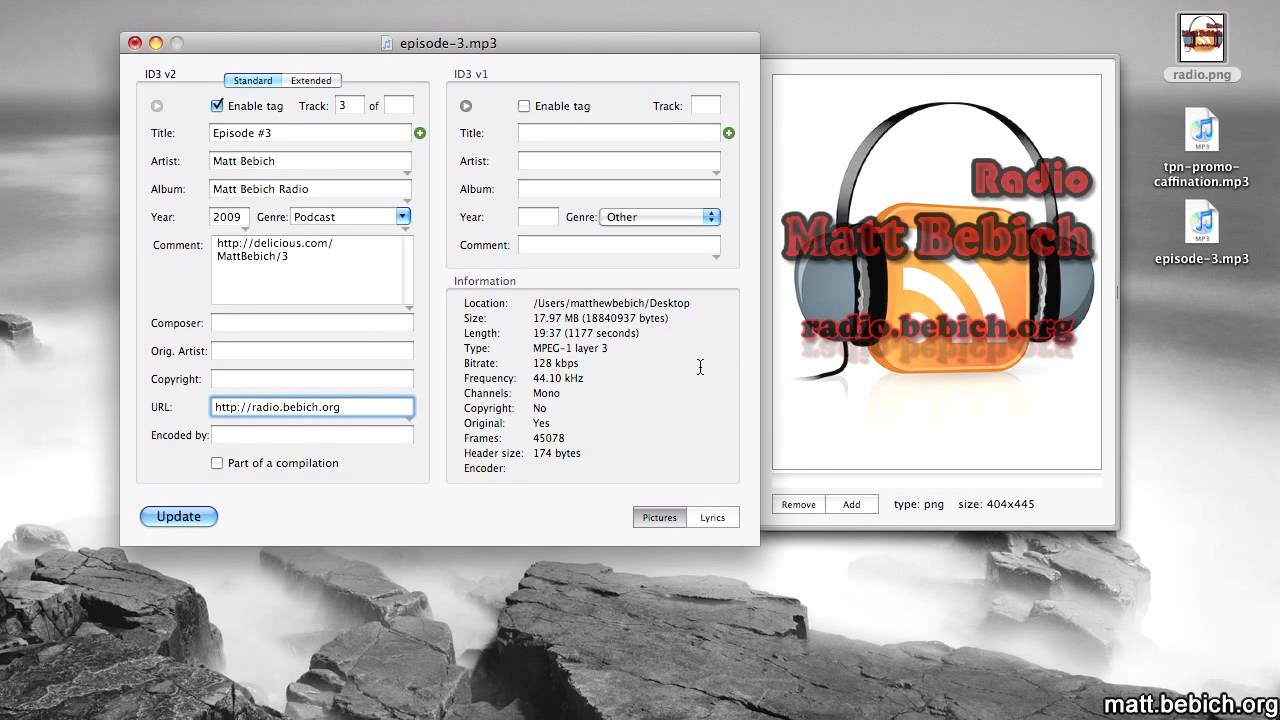Click Header size value 174 bytes
Screen dimensions: 1280x720
[x=557, y=453]
